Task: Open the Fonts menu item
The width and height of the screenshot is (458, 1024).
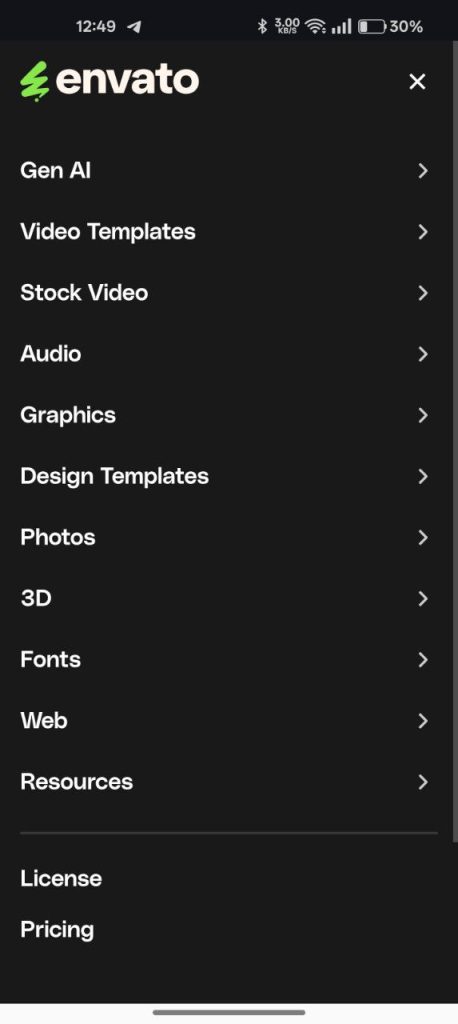Action: [x=225, y=660]
